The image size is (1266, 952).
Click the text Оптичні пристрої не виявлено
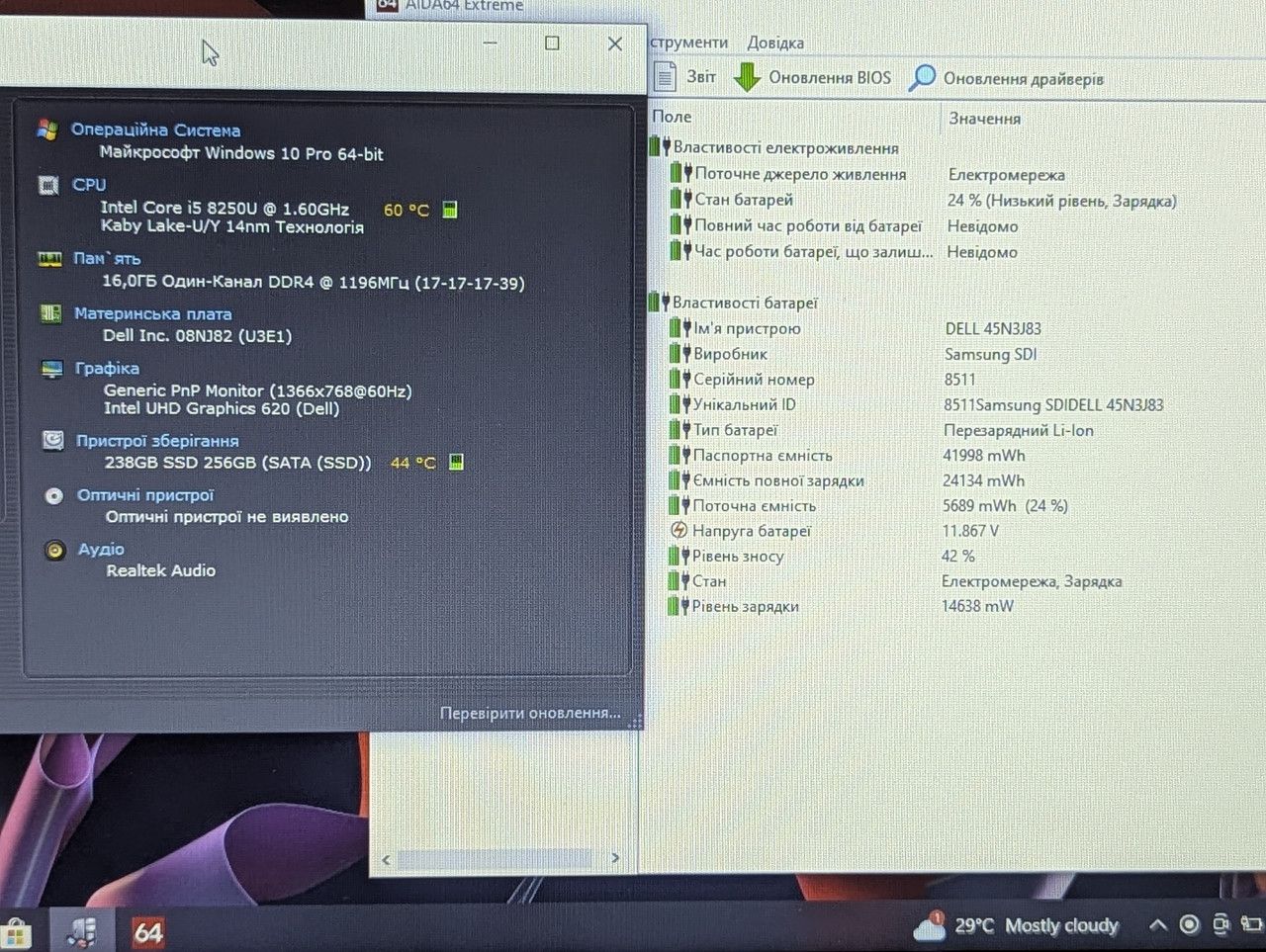point(227,517)
